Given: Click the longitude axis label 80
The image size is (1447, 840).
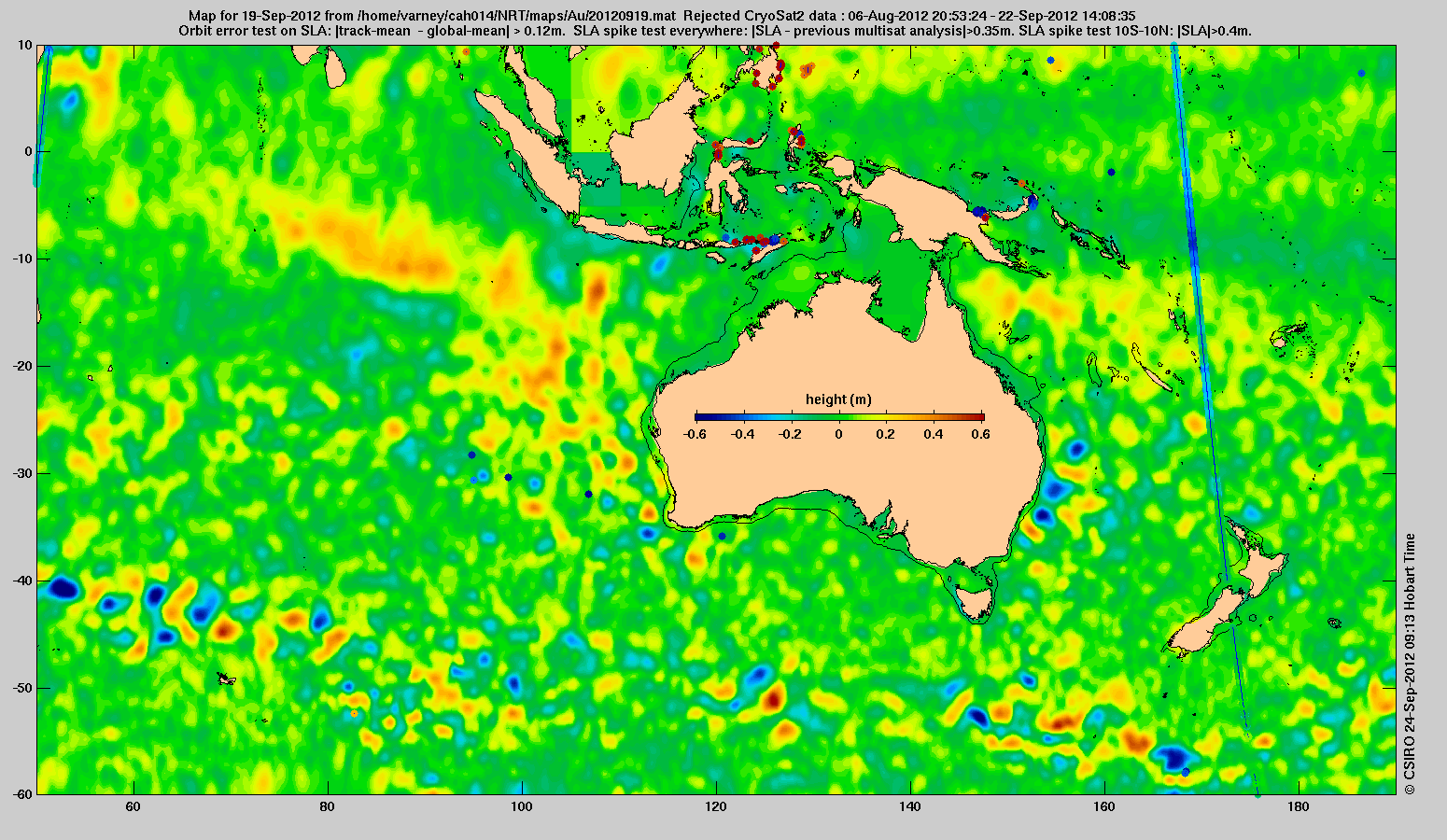Looking at the screenshot, I should [327, 806].
